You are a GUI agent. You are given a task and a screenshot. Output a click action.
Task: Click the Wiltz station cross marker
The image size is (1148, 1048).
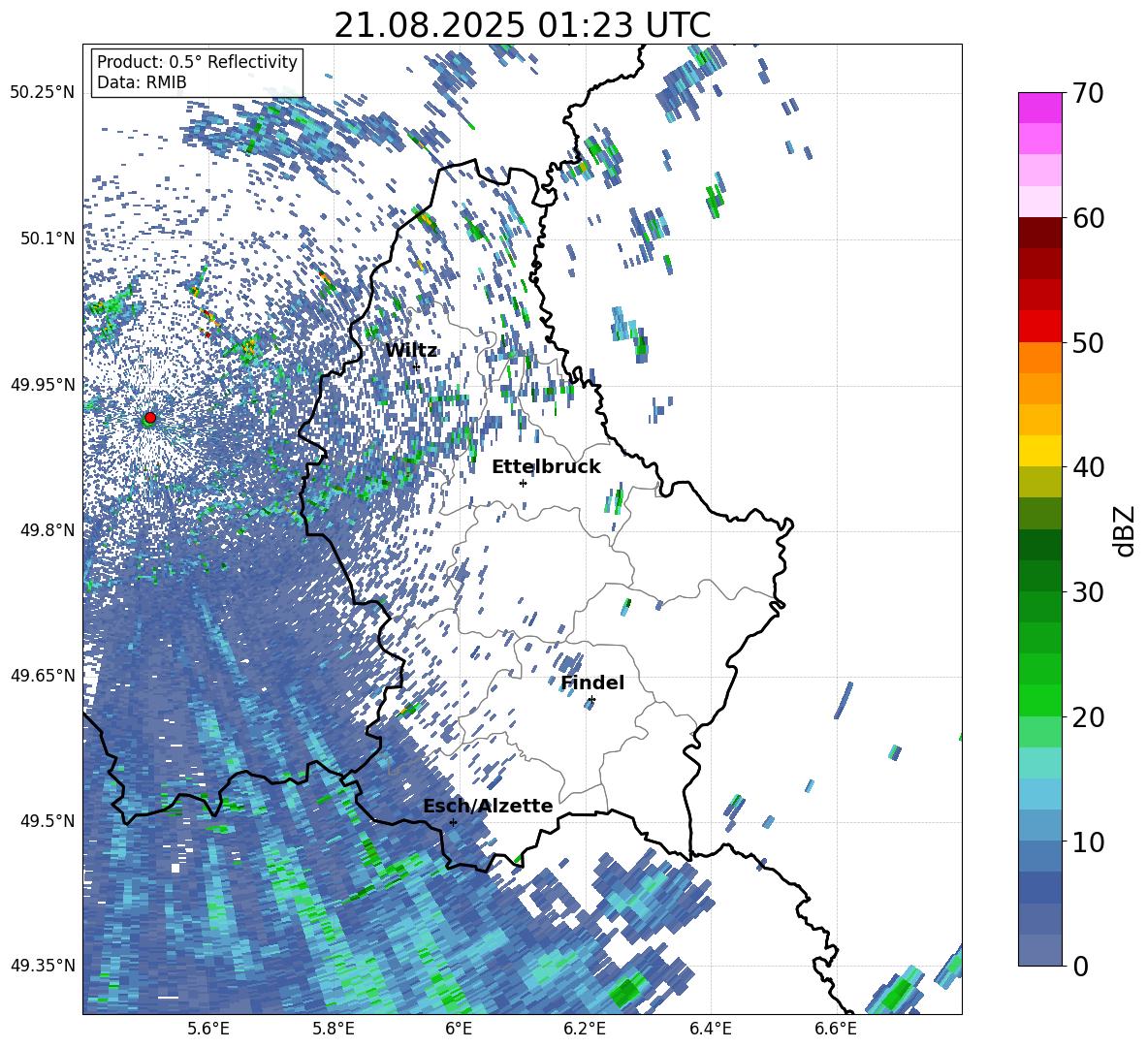(416, 366)
